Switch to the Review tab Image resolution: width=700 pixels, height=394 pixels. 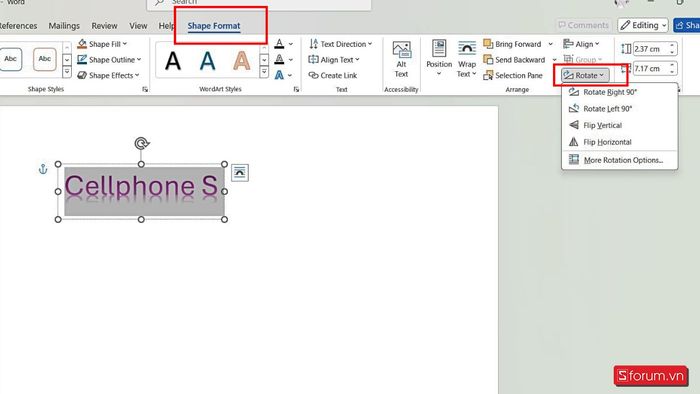tap(104, 25)
